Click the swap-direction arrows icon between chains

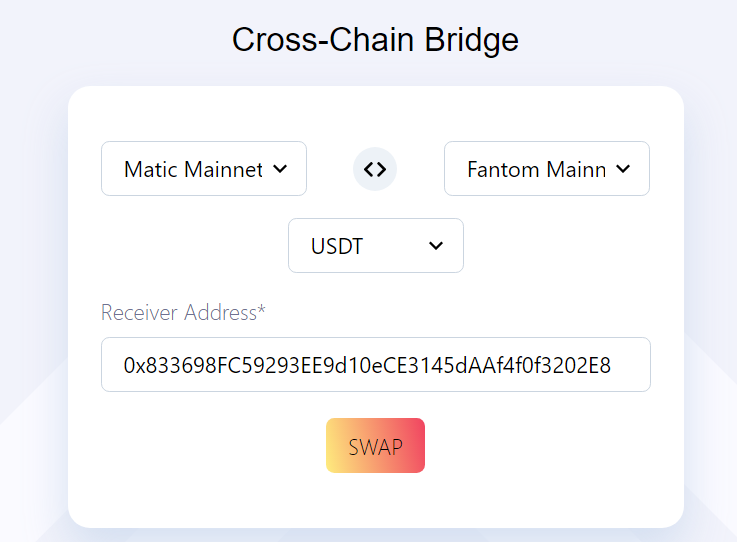click(x=375, y=169)
